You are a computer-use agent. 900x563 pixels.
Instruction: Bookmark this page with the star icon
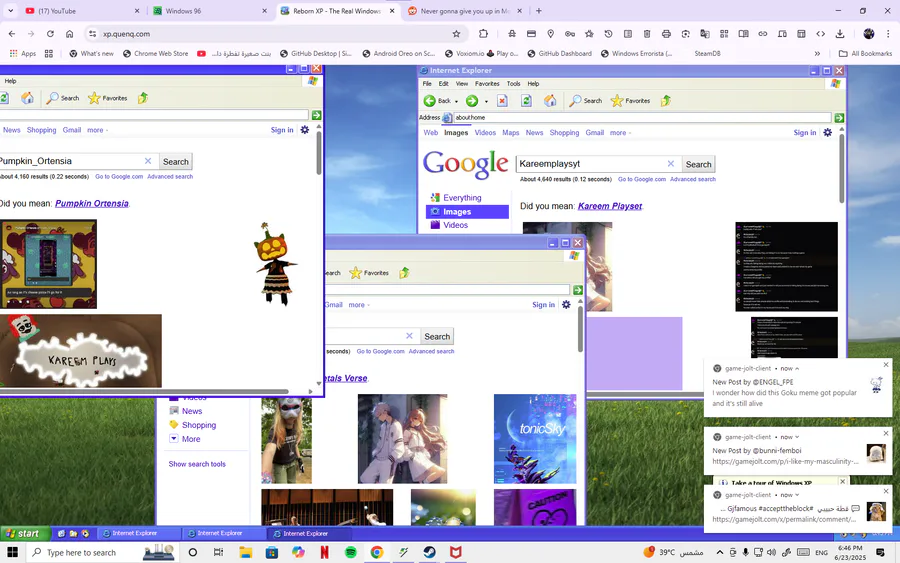456,34
